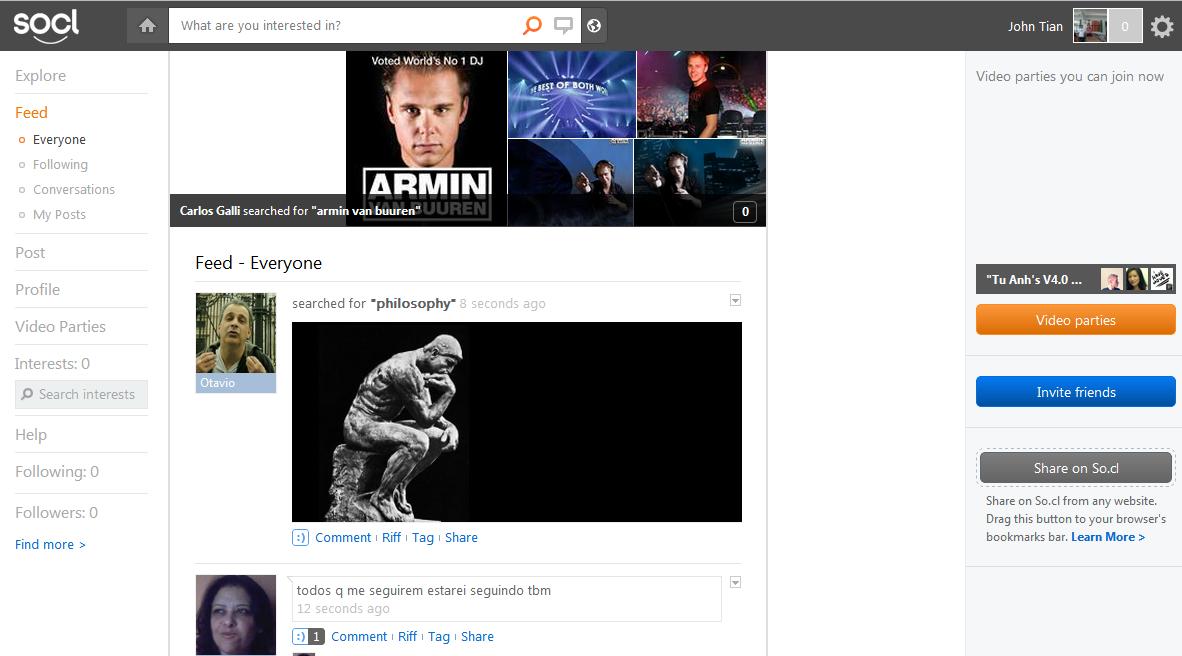Share the philosophy post
Image resolution: width=1182 pixels, height=656 pixels.
tap(461, 538)
